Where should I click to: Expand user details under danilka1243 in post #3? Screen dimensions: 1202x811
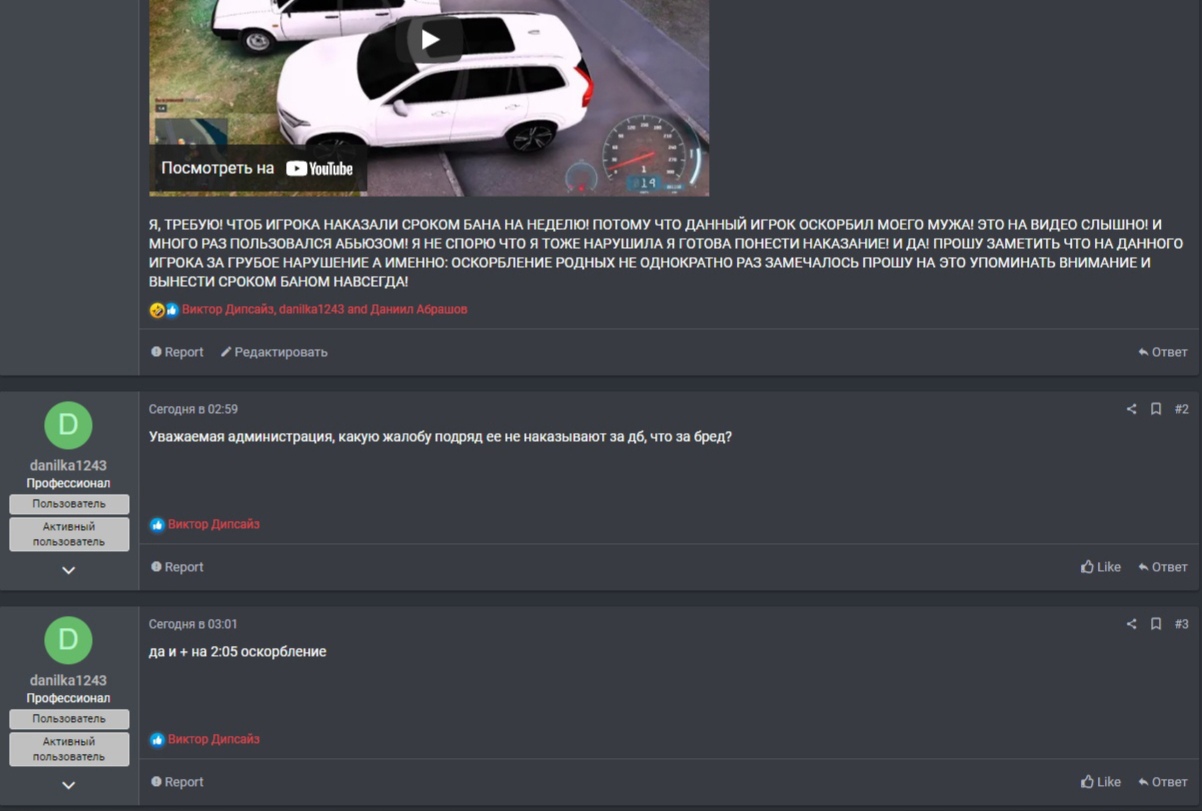pyautogui.click(x=69, y=785)
